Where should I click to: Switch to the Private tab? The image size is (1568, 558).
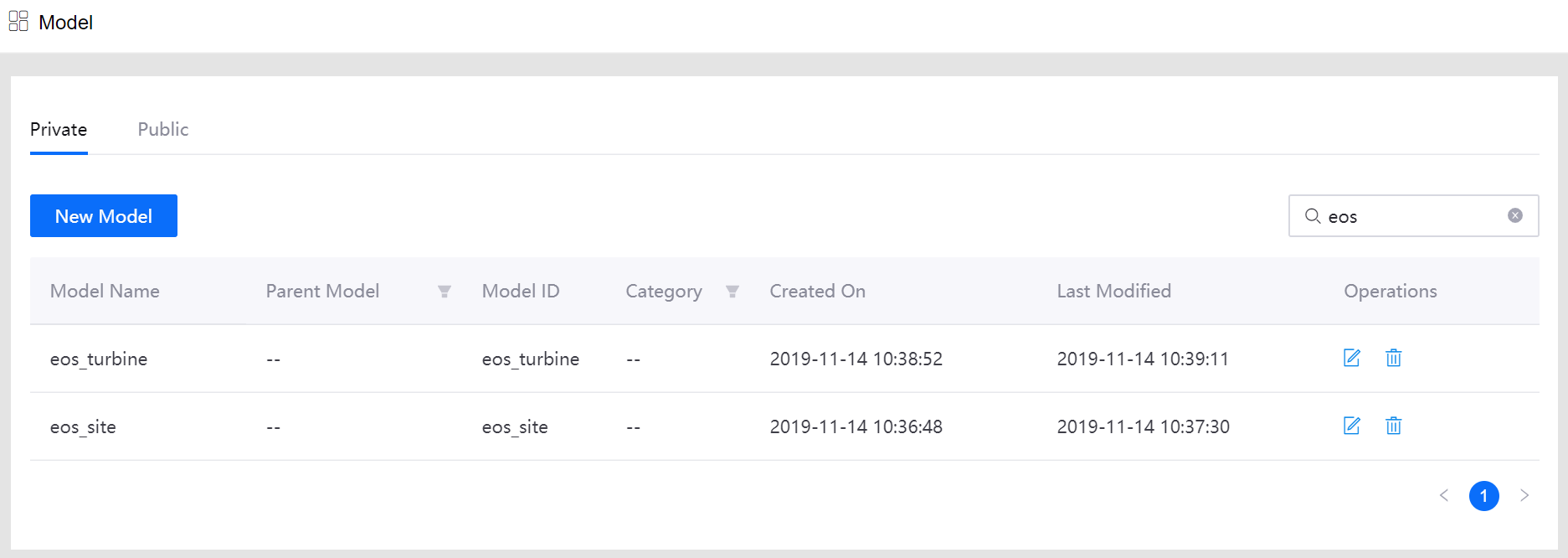point(59,130)
